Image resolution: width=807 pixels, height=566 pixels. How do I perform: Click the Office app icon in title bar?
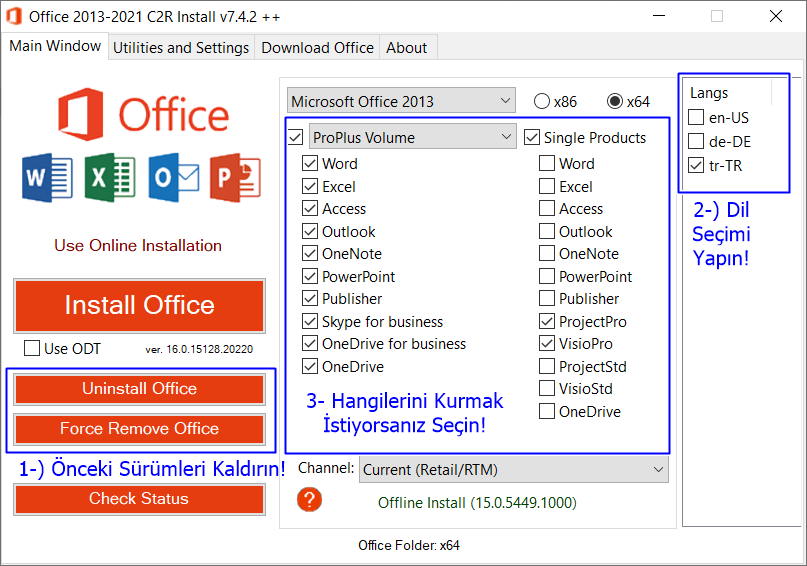tap(14, 17)
